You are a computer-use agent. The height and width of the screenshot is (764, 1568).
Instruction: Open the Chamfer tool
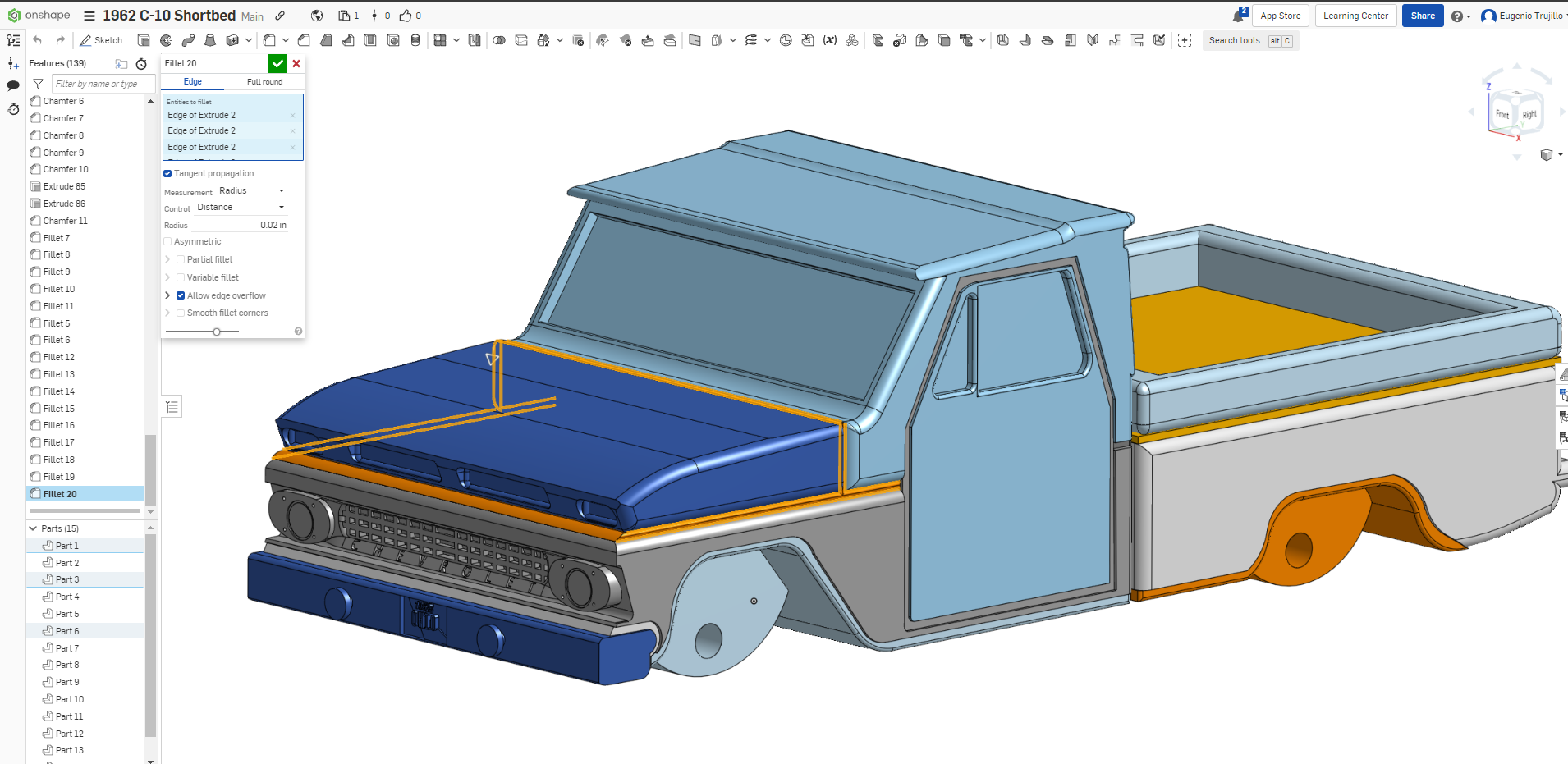304,39
